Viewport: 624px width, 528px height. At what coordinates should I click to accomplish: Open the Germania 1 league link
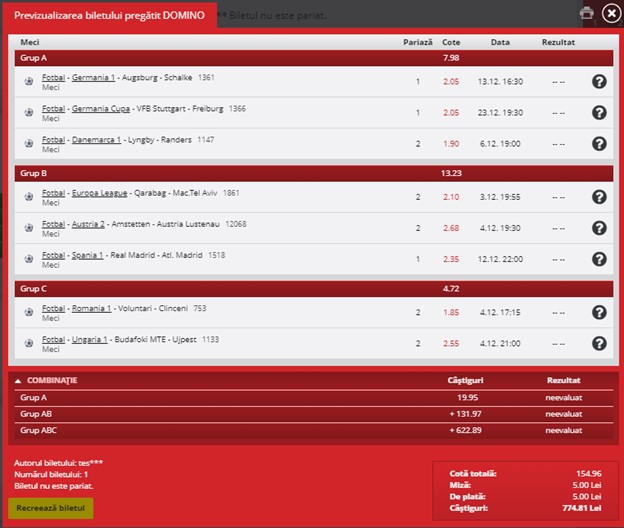[94, 78]
